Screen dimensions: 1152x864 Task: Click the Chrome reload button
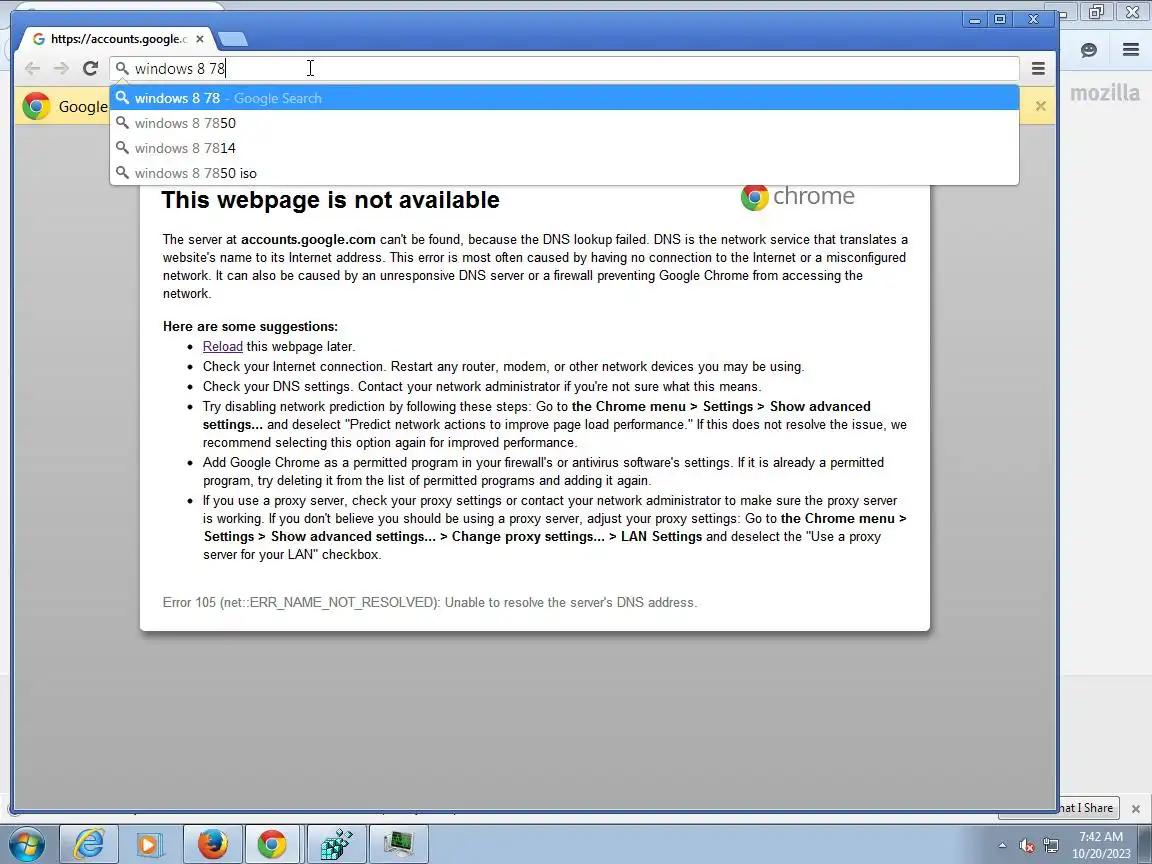click(x=90, y=68)
